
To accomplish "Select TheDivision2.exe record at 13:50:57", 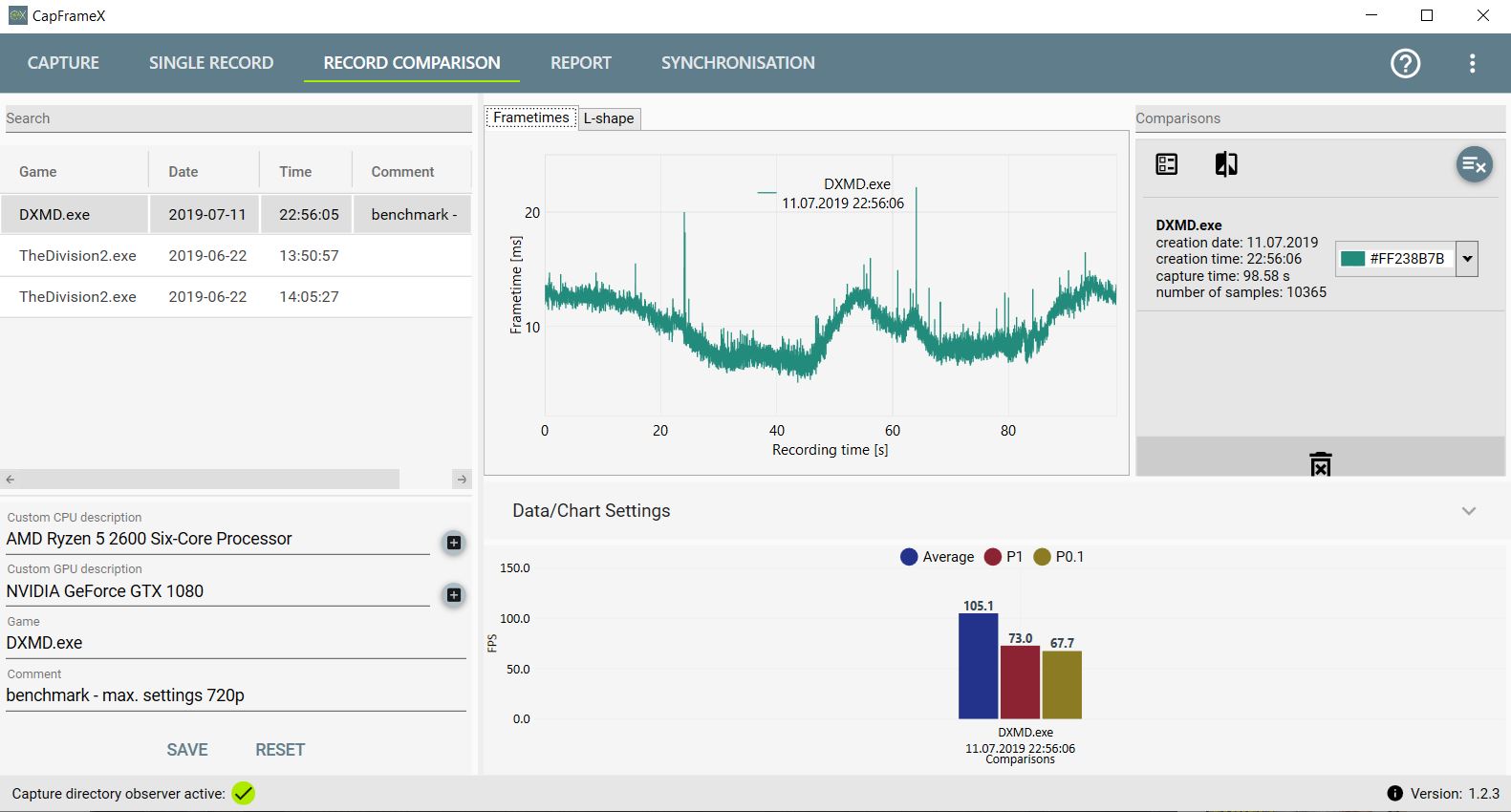I will (x=236, y=256).
